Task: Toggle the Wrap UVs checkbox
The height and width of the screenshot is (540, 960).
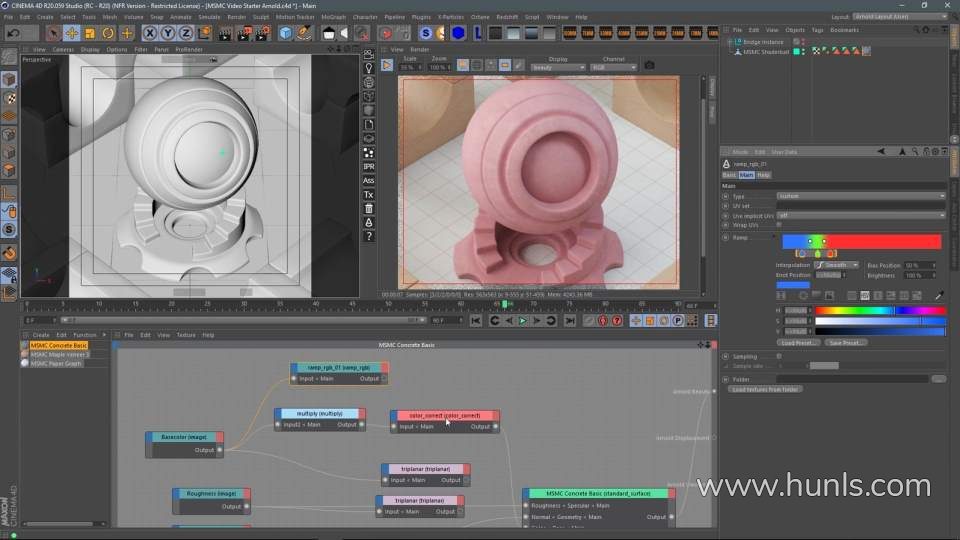Action: (x=779, y=225)
